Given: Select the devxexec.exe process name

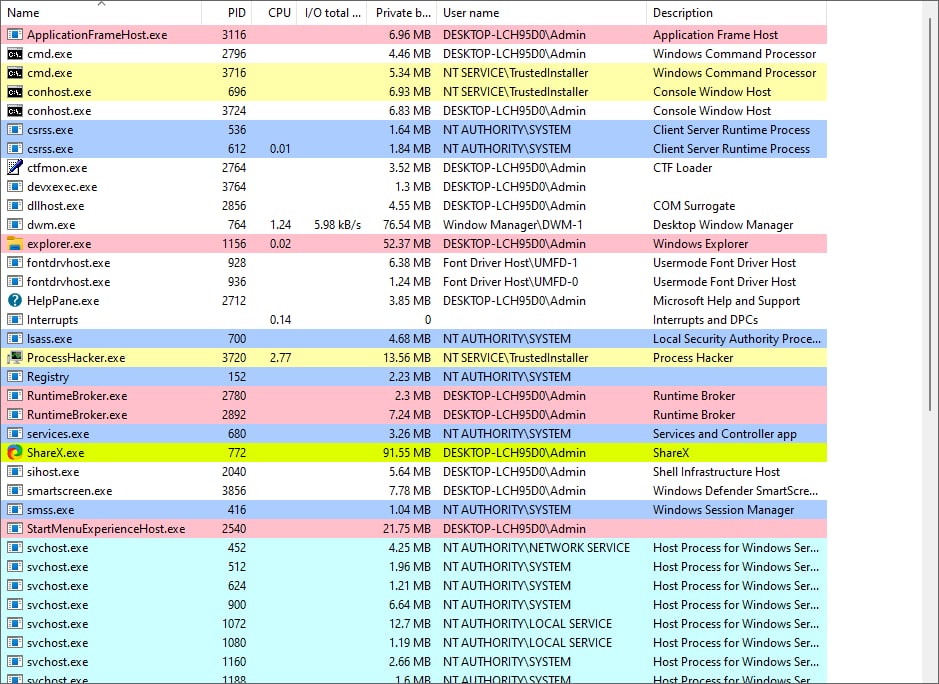Looking at the screenshot, I should 62,187.
